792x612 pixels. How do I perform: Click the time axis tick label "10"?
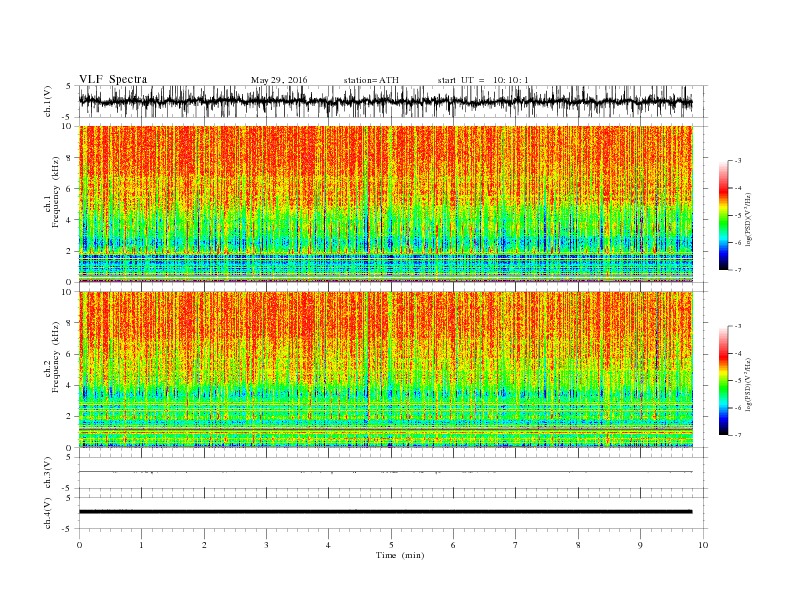tap(703, 545)
